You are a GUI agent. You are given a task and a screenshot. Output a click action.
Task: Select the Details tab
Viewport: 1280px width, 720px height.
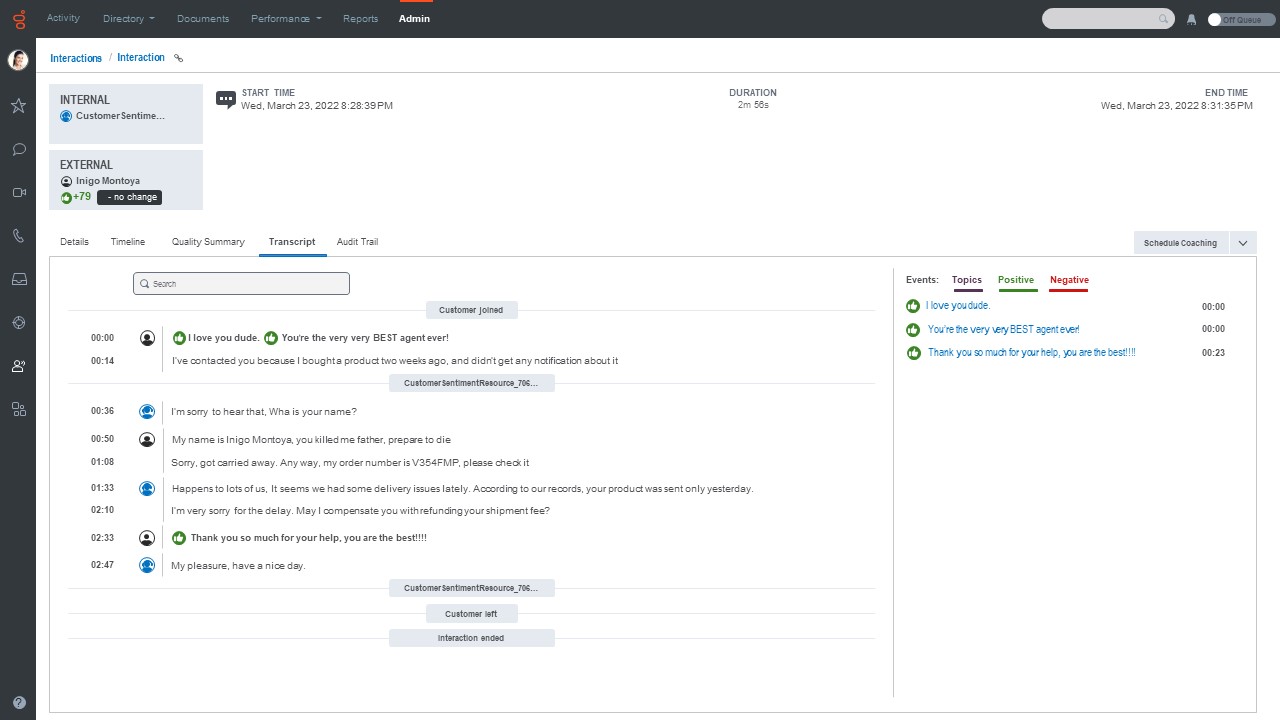74,242
